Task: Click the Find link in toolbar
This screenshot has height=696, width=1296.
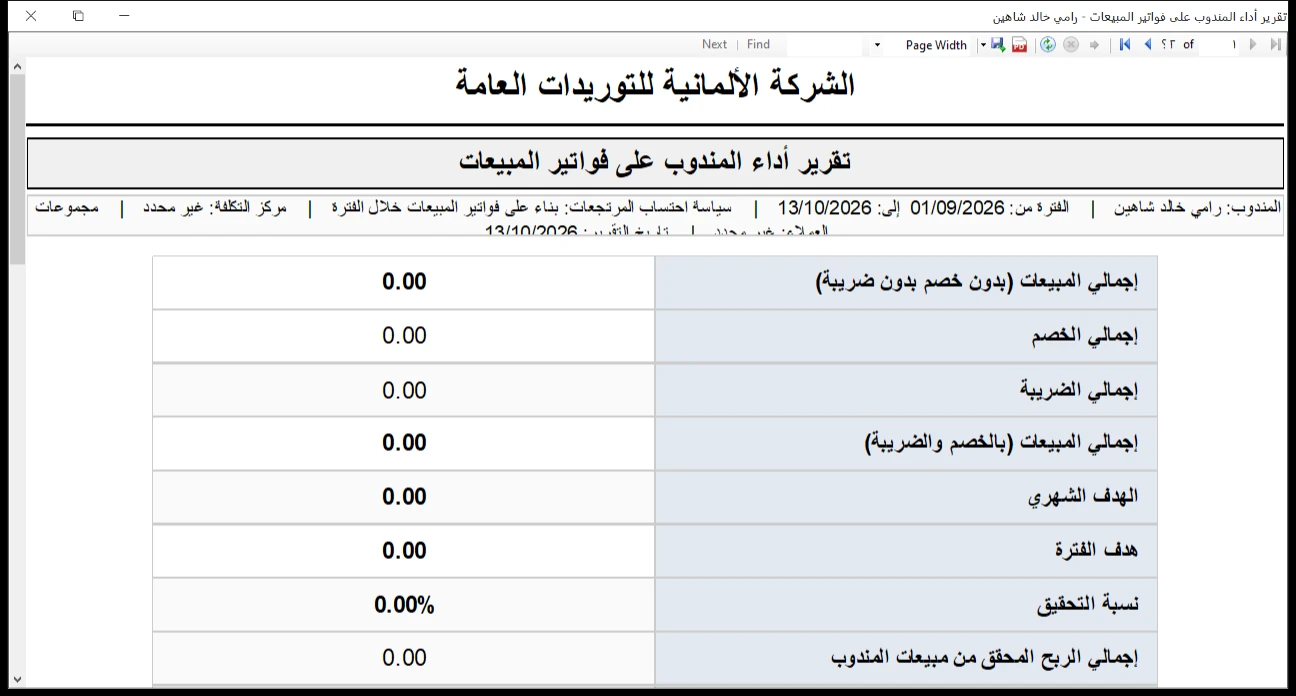Action: (758, 44)
